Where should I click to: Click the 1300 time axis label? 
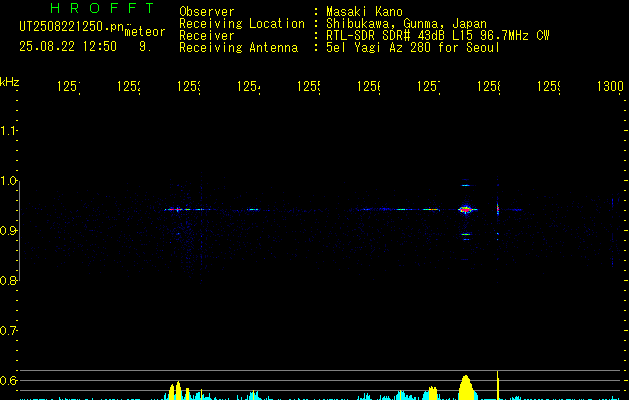tap(610, 86)
